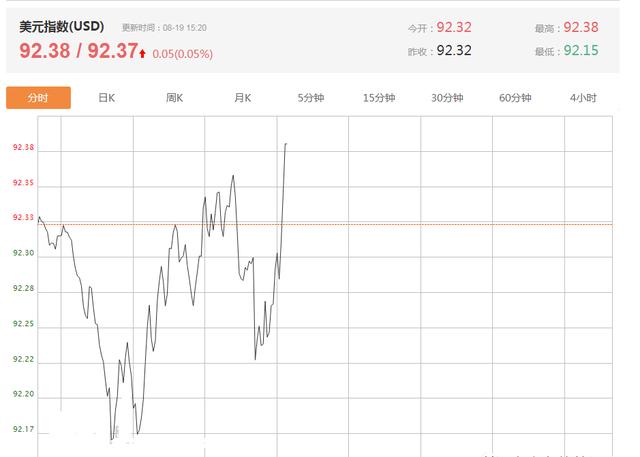Image resolution: width=640 pixels, height=457 pixels.
Task: Click the red up arrow icon
Action: (143, 52)
